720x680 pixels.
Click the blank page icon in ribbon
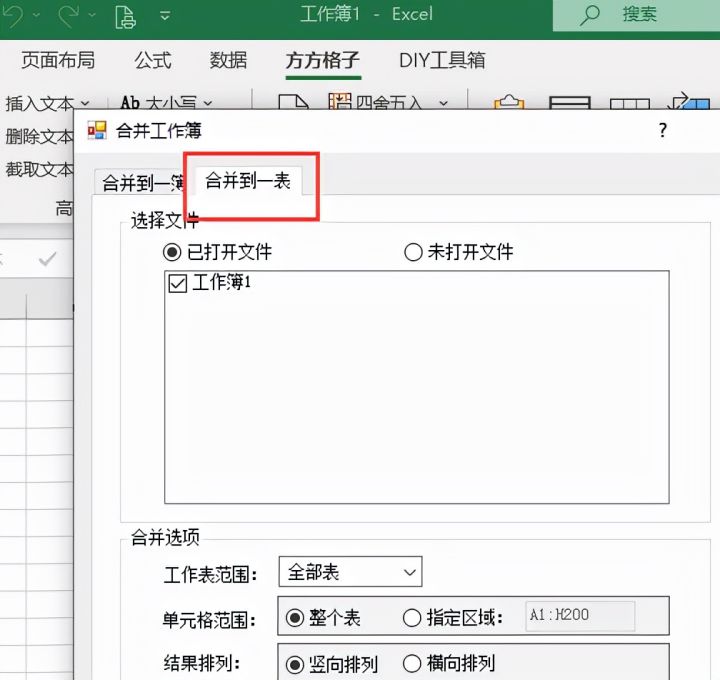pos(293,102)
